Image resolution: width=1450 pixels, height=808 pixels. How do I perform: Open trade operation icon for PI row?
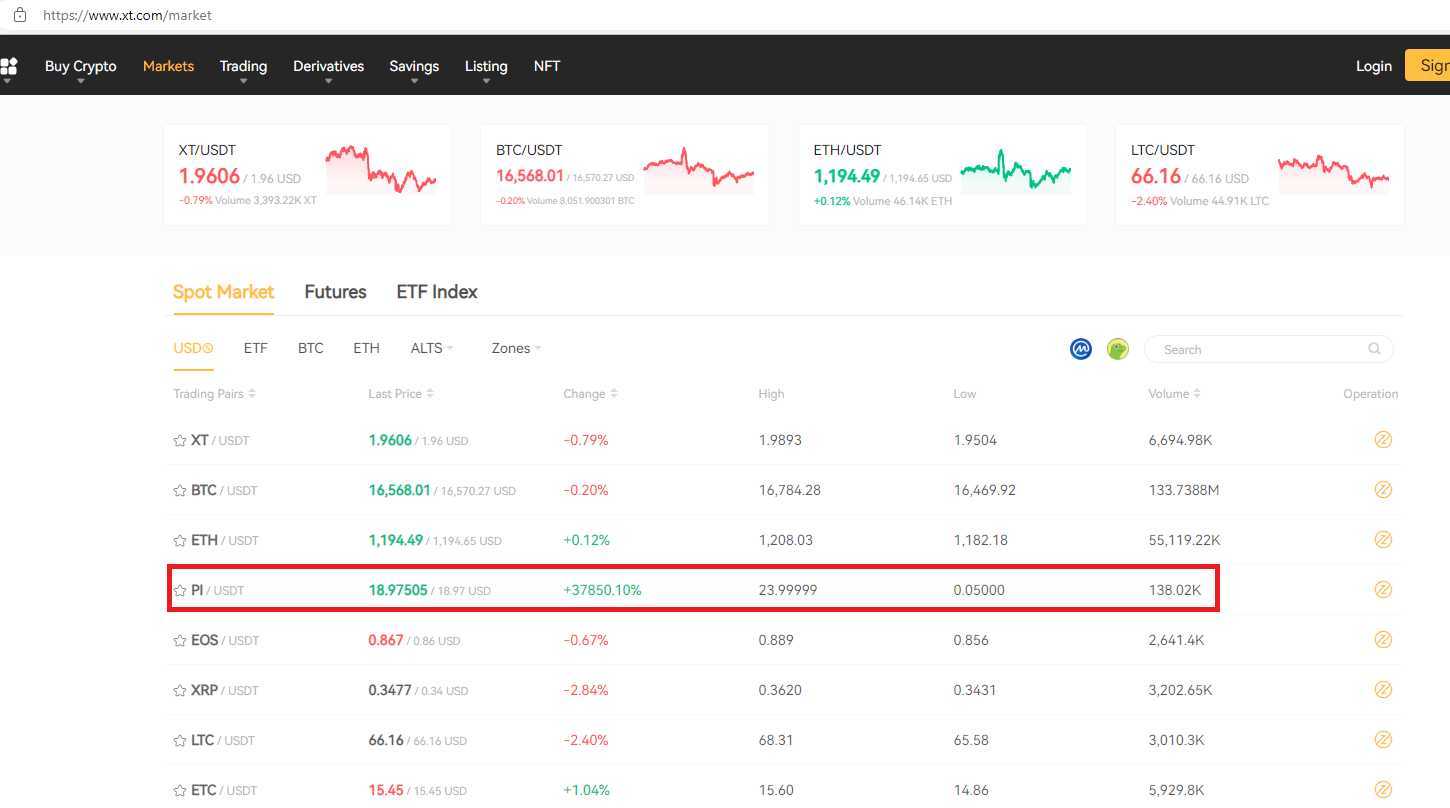click(1383, 589)
